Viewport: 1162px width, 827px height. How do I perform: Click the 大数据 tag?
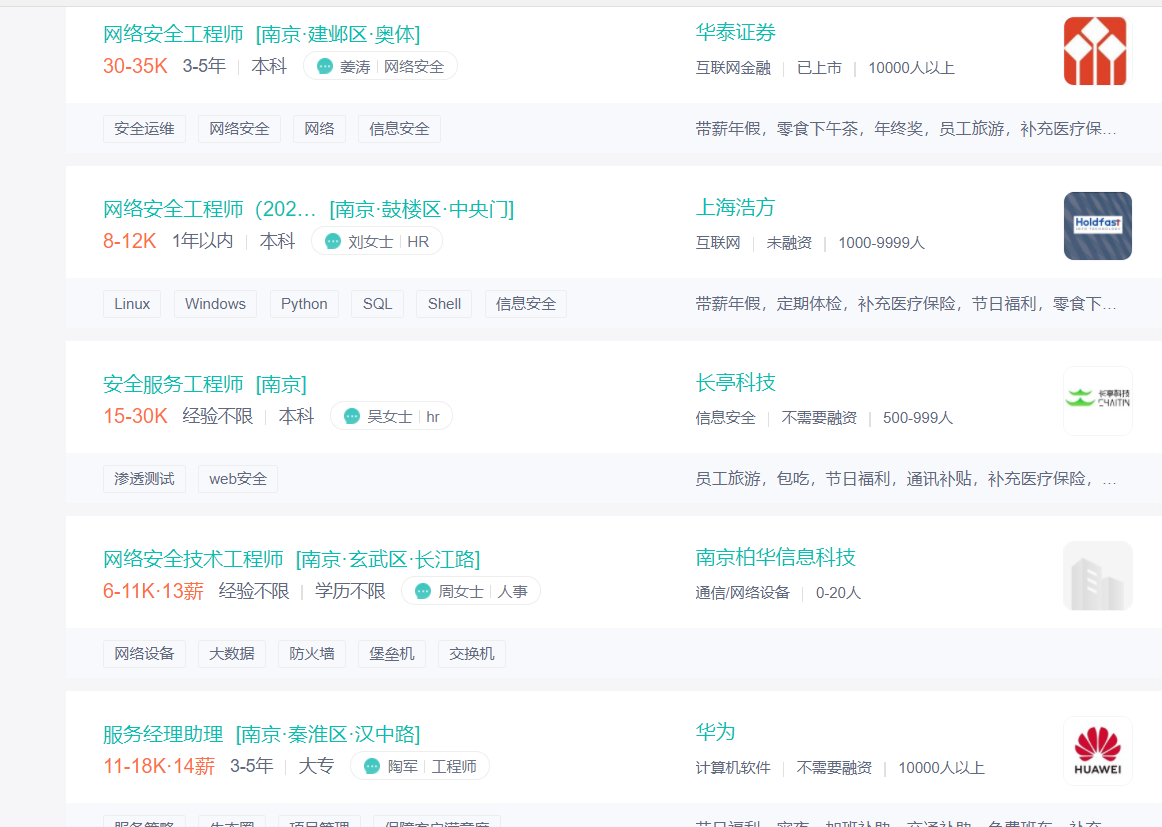pyautogui.click(x=232, y=654)
